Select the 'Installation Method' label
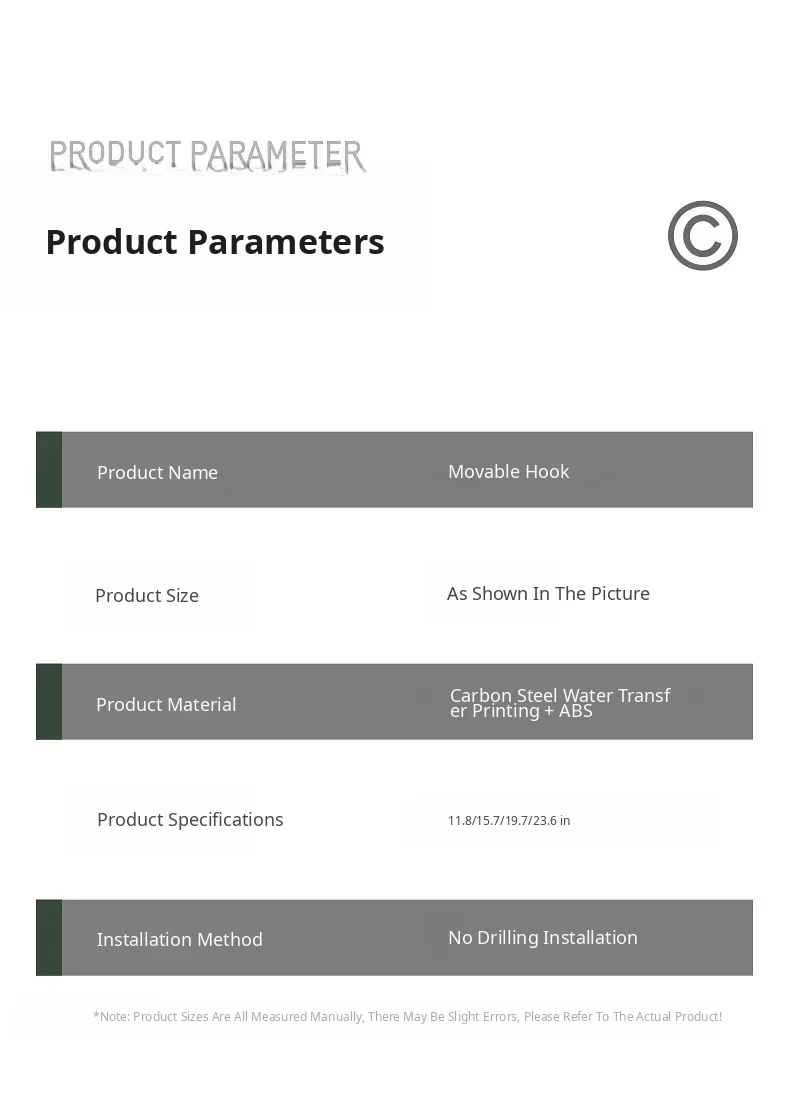790x1097 pixels. (x=180, y=940)
